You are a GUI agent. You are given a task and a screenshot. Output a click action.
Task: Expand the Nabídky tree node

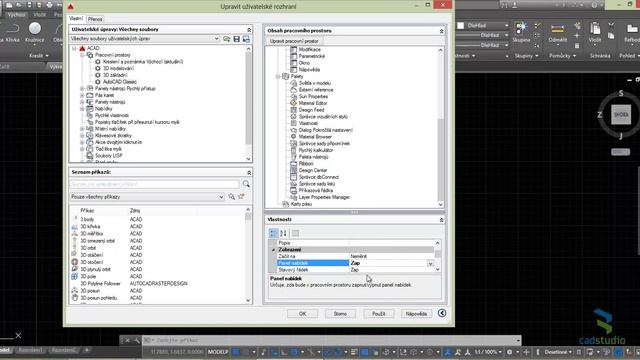pos(82,109)
